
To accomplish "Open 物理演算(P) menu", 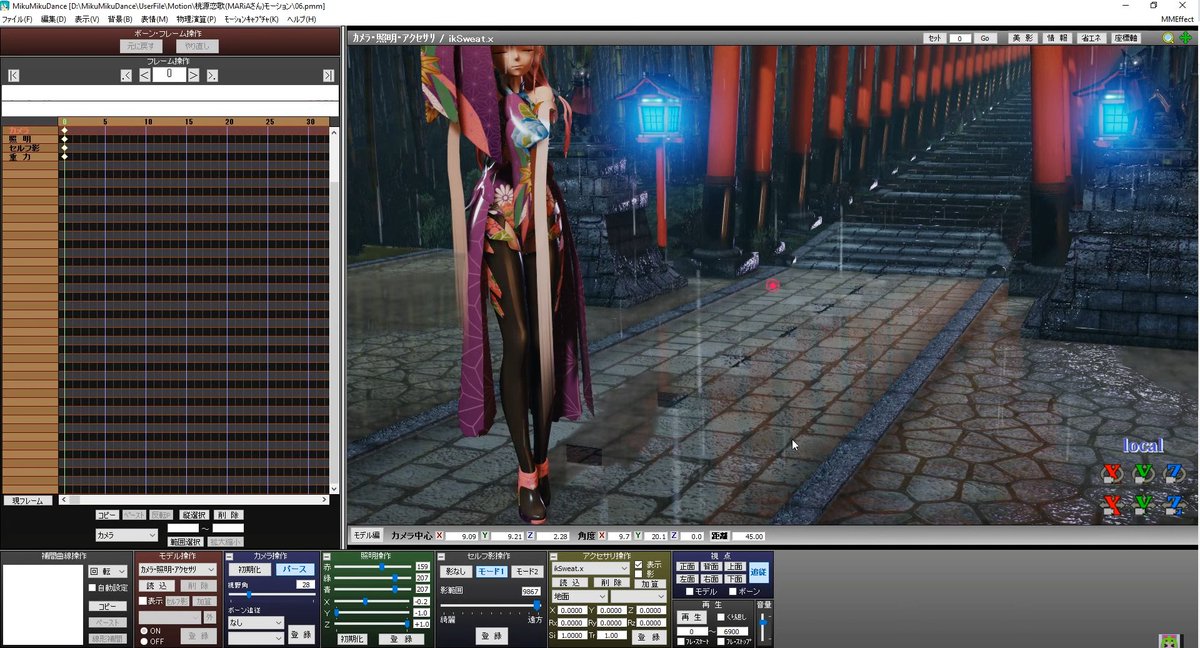I will (196, 19).
